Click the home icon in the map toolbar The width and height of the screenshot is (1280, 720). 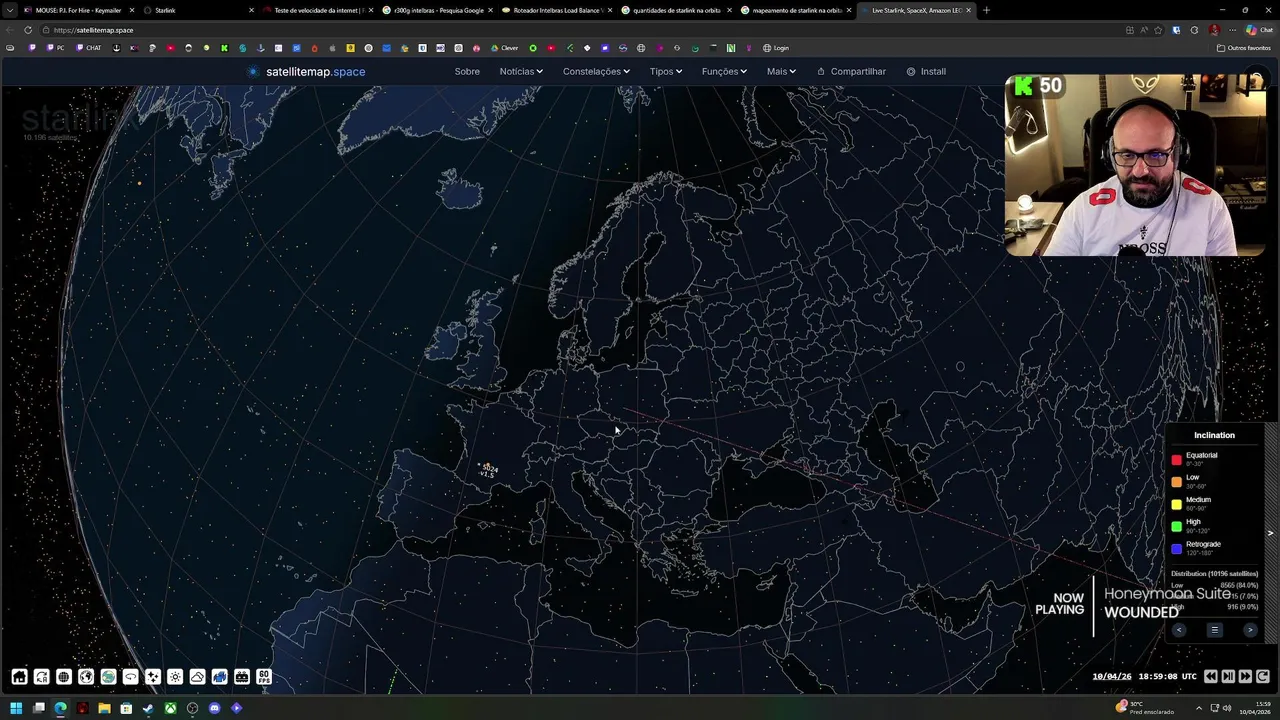coord(19,677)
